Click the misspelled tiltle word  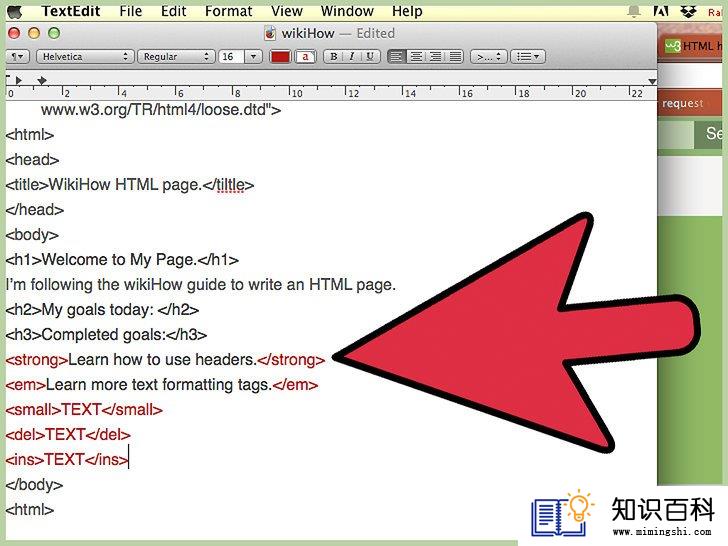point(231,185)
